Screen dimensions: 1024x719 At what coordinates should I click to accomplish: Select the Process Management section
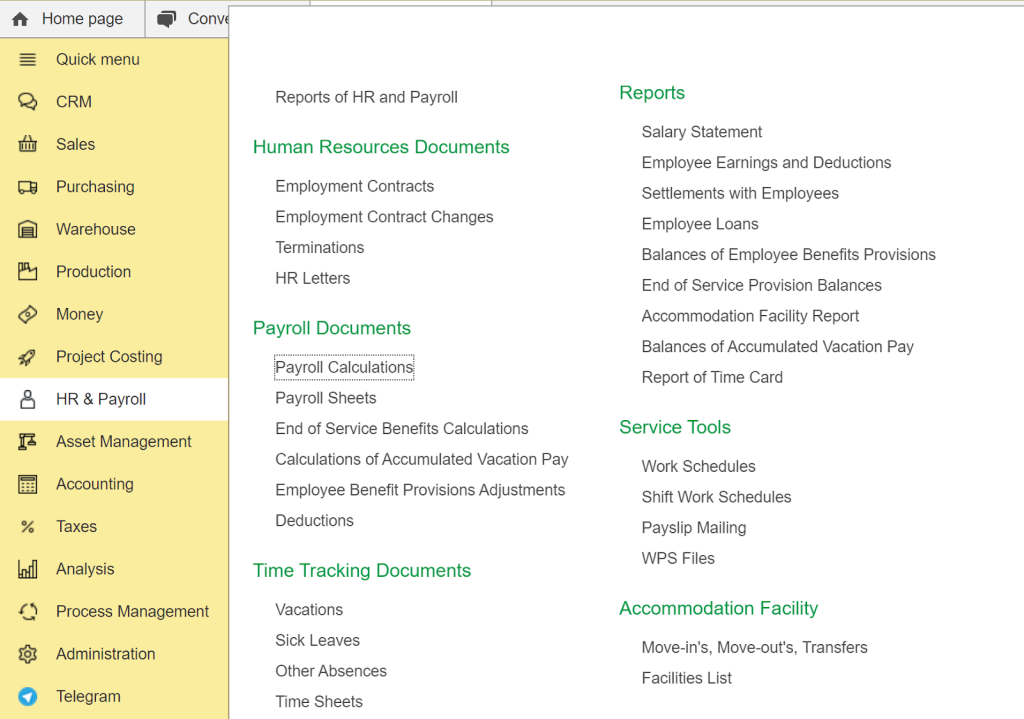[114, 611]
